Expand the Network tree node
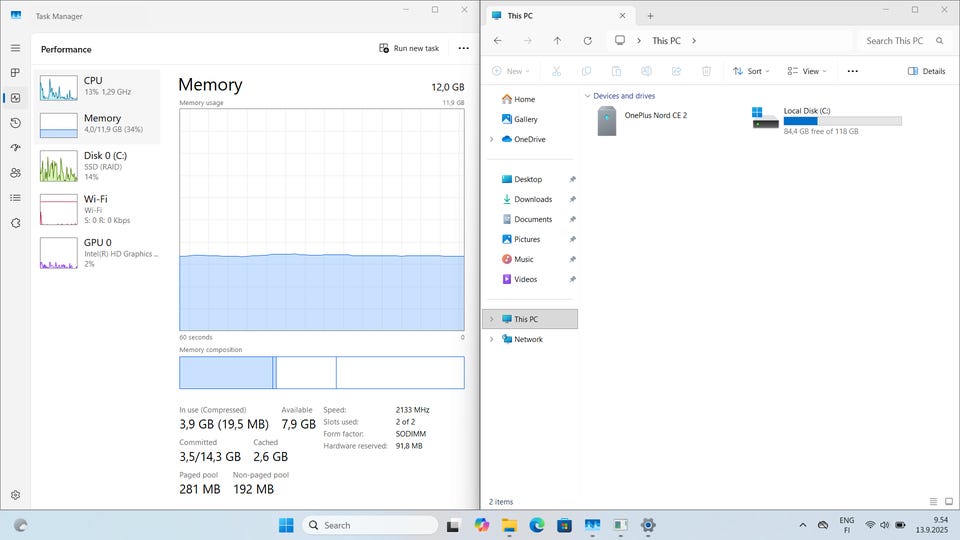Viewport: 960px width, 540px height. (491, 339)
